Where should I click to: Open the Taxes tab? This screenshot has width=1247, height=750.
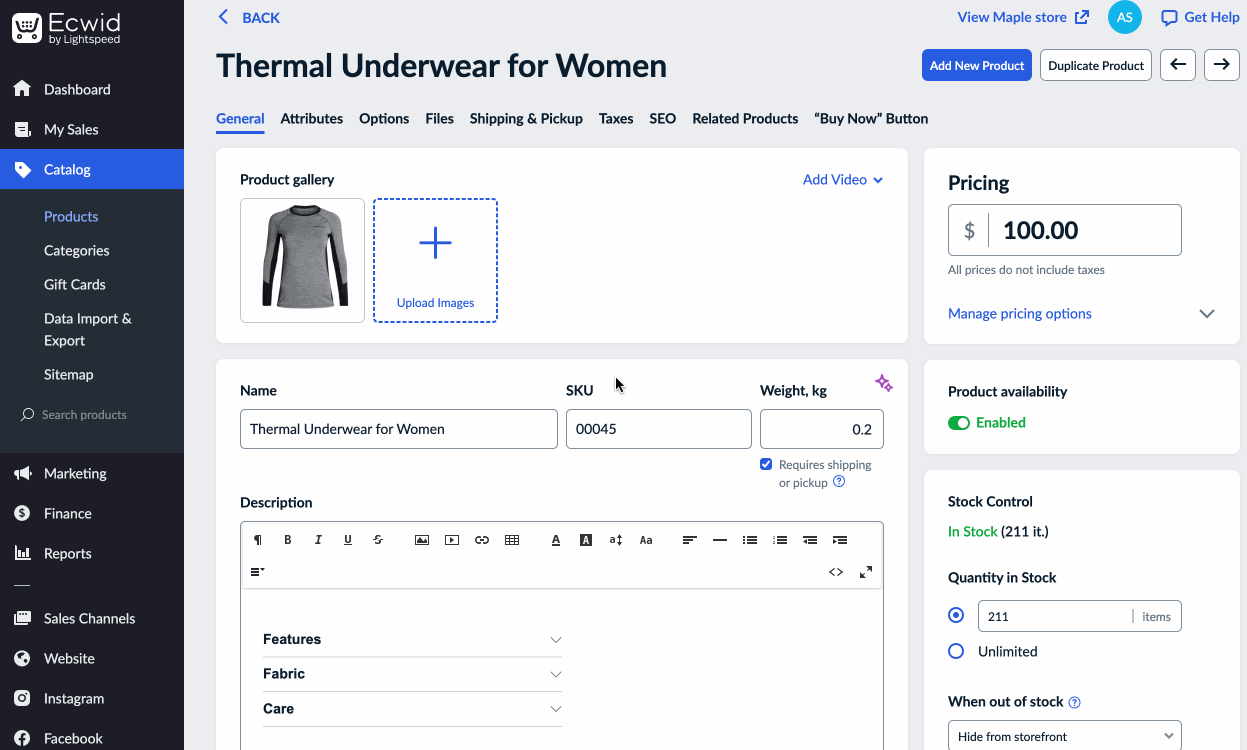[x=616, y=119]
